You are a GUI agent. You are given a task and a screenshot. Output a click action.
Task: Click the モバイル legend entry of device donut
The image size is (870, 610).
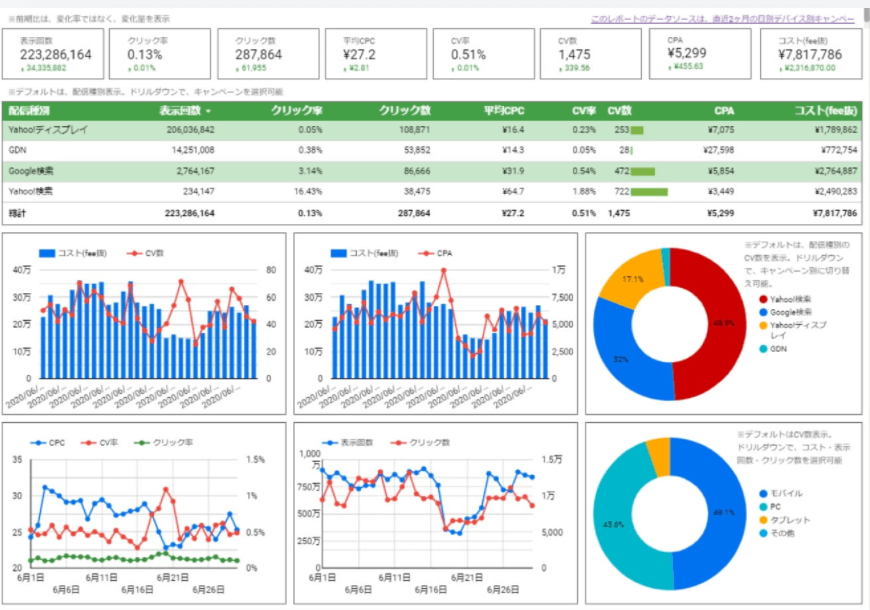tap(781, 493)
